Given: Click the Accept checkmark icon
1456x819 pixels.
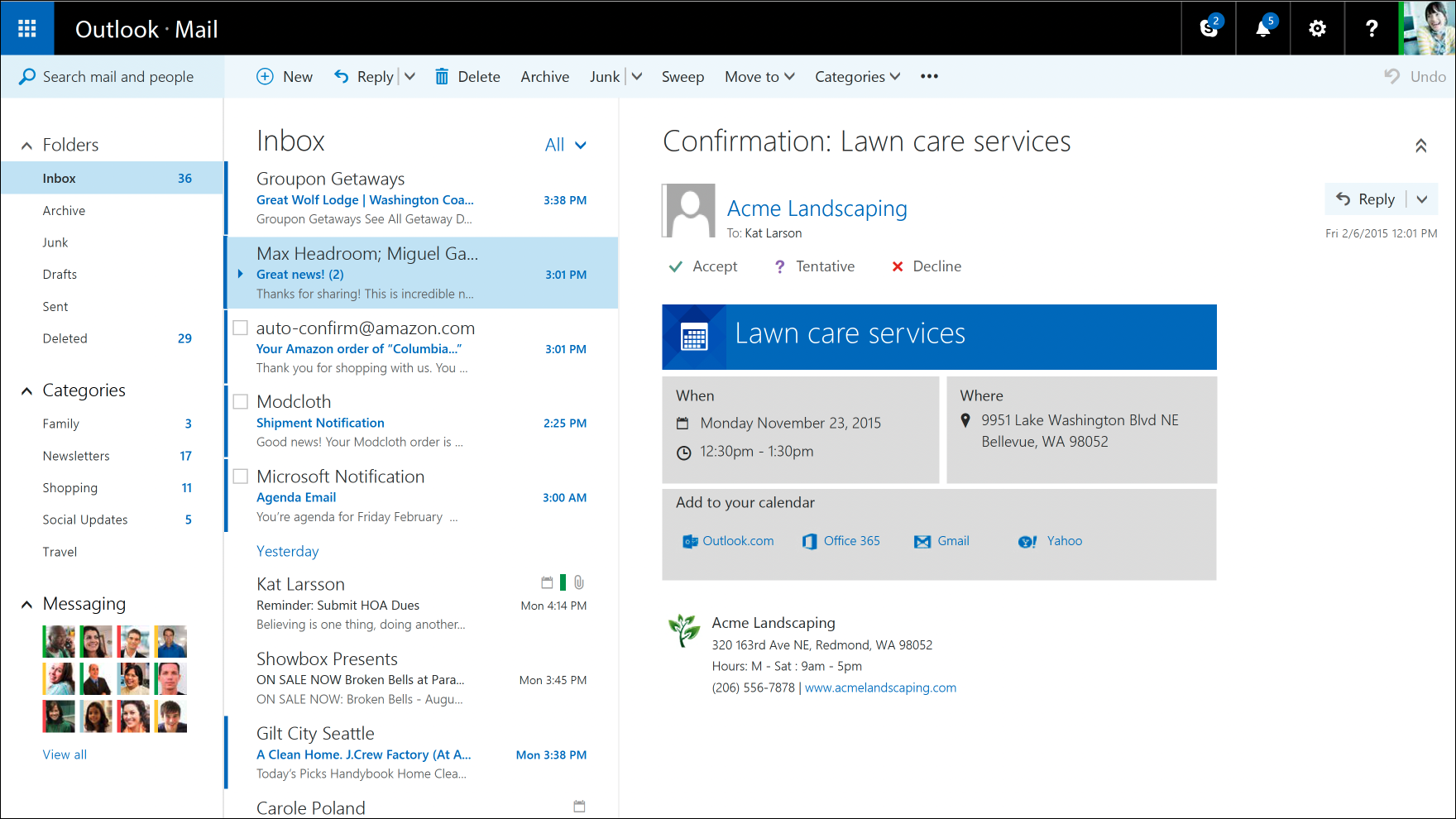Looking at the screenshot, I should (x=676, y=266).
